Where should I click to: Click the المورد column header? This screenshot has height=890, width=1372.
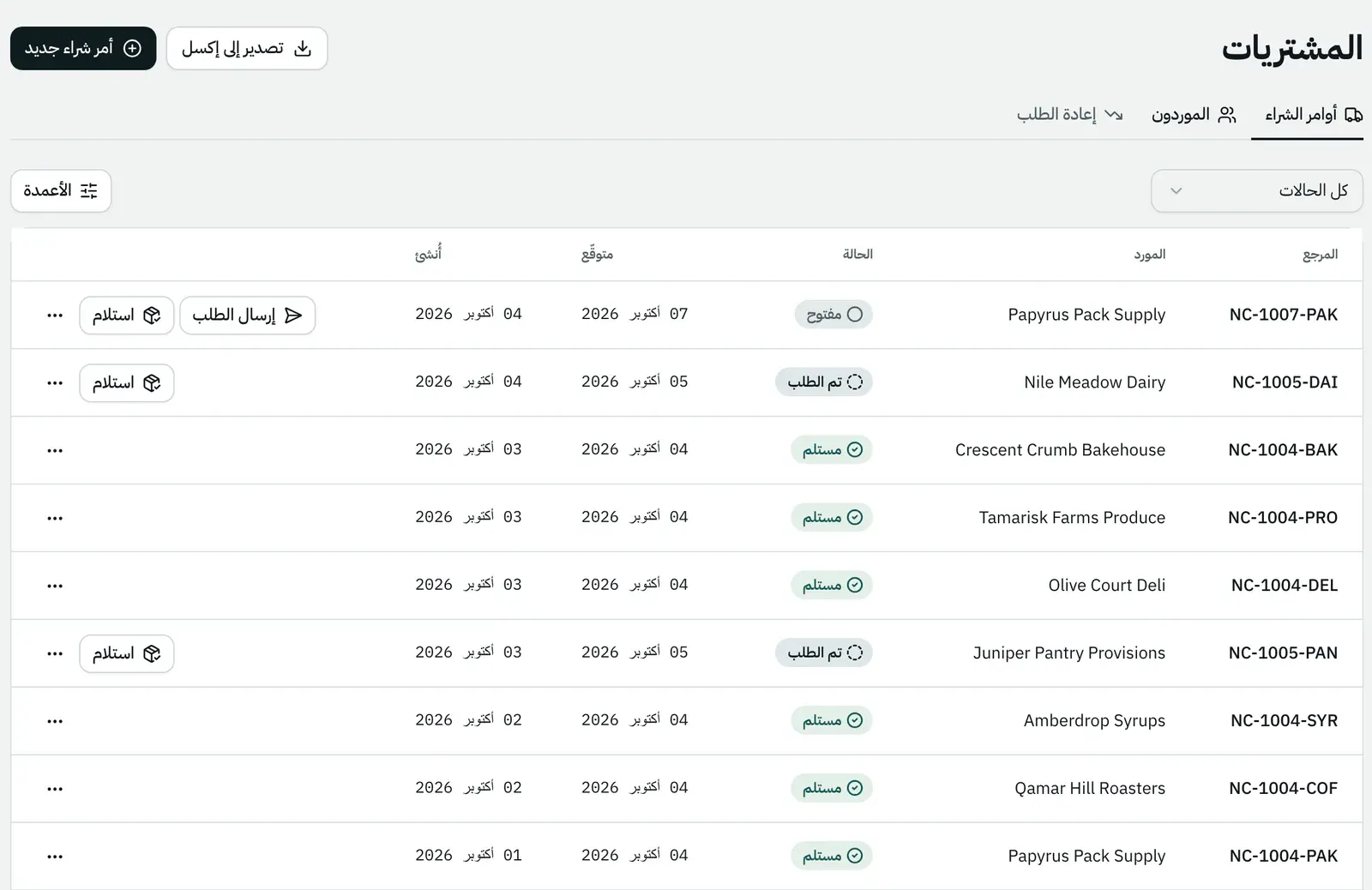coord(1149,255)
